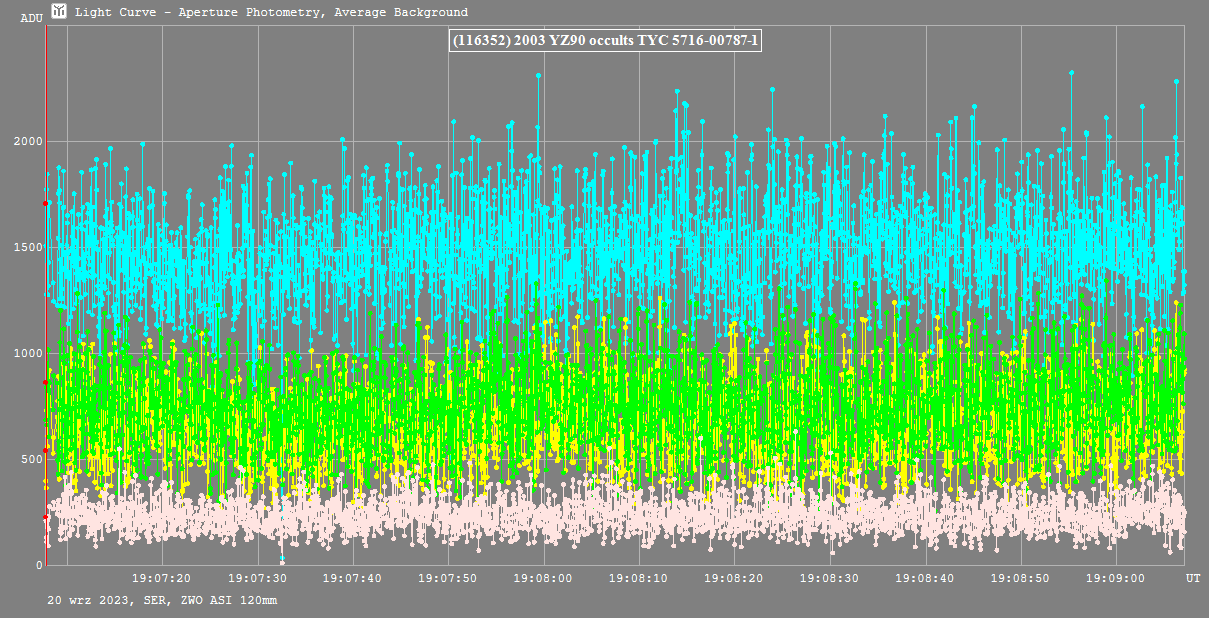This screenshot has width=1209, height=618.
Task: Click the light curve app icon
Action: (59, 11)
